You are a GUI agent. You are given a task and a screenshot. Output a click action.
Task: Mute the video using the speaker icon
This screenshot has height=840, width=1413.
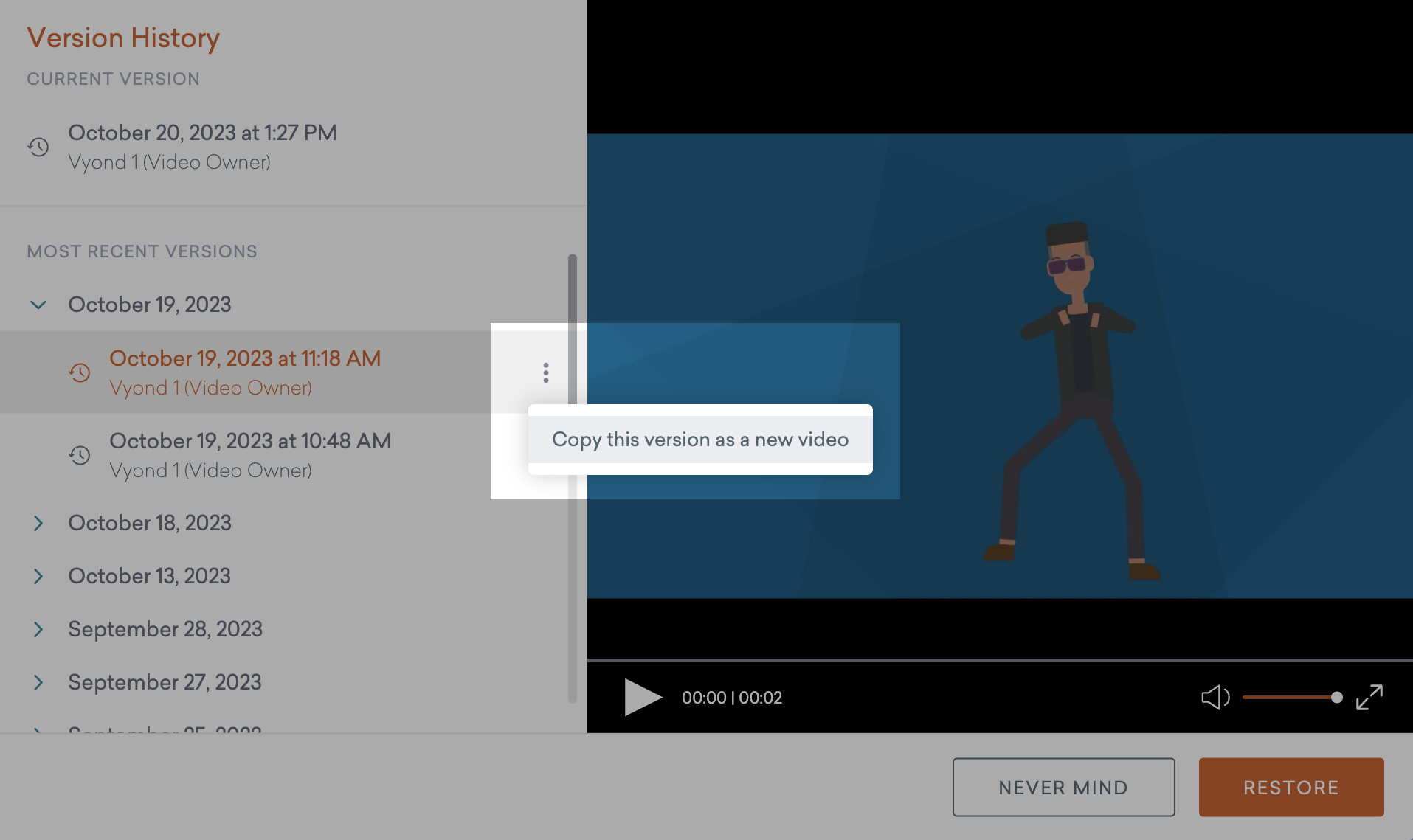tap(1215, 697)
